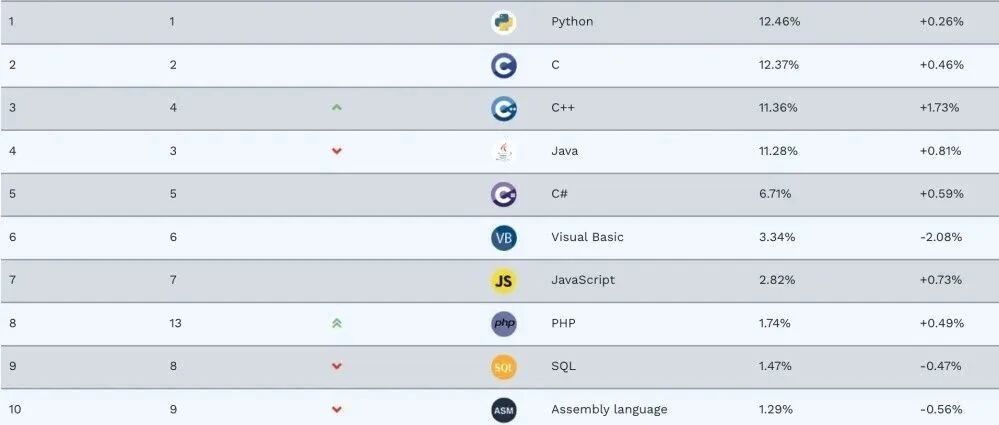Click the red down arrow in SQL row
999x425 pixels.
(337, 366)
